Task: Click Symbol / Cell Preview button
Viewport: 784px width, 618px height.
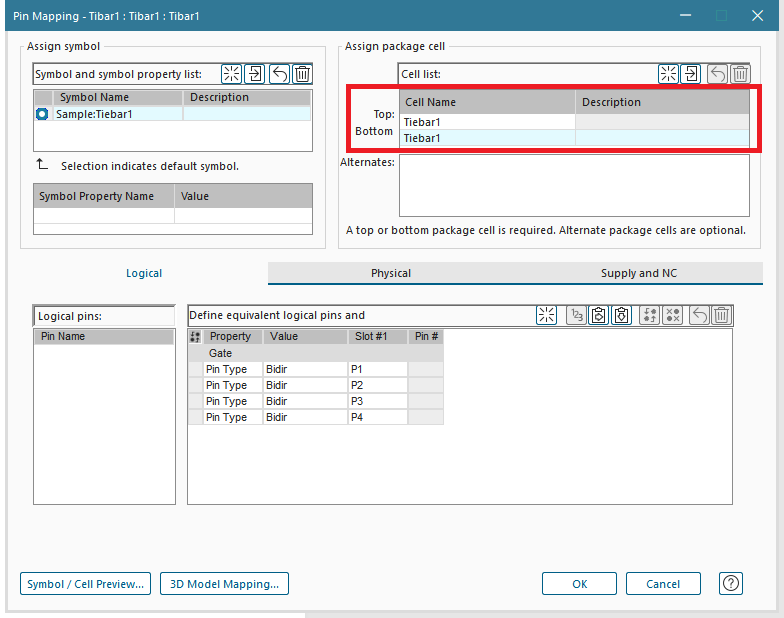Action: click(86, 584)
